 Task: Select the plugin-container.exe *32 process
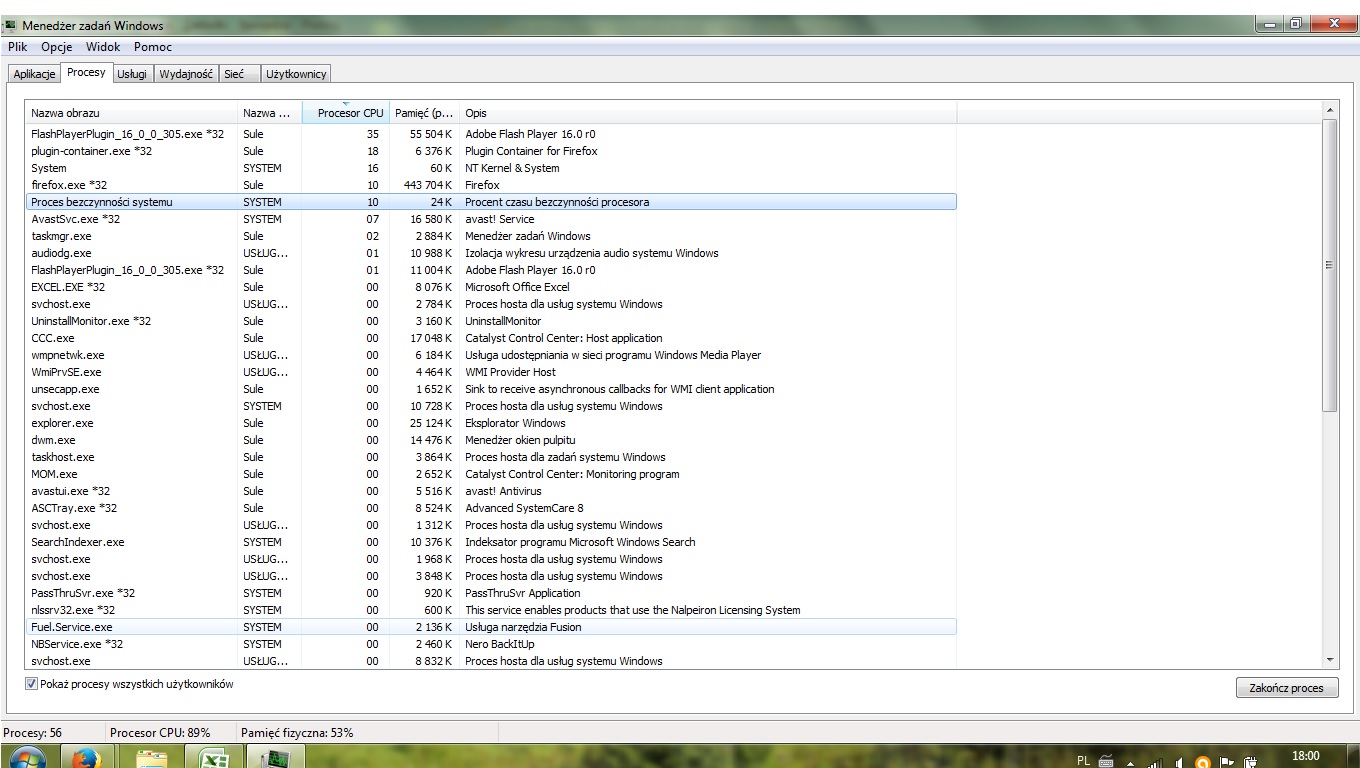coord(491,151)
